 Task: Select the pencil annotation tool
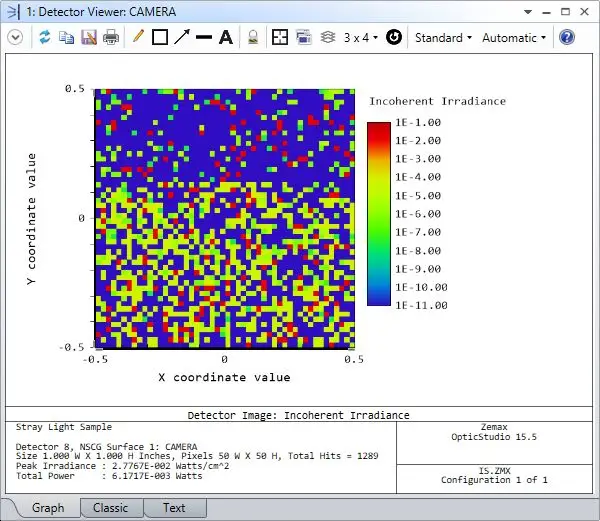click(x=139, y=37)
